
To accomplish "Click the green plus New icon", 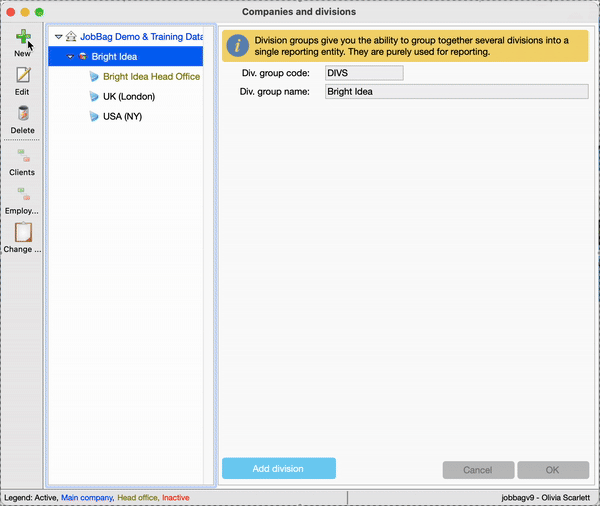I will [23, 37].
